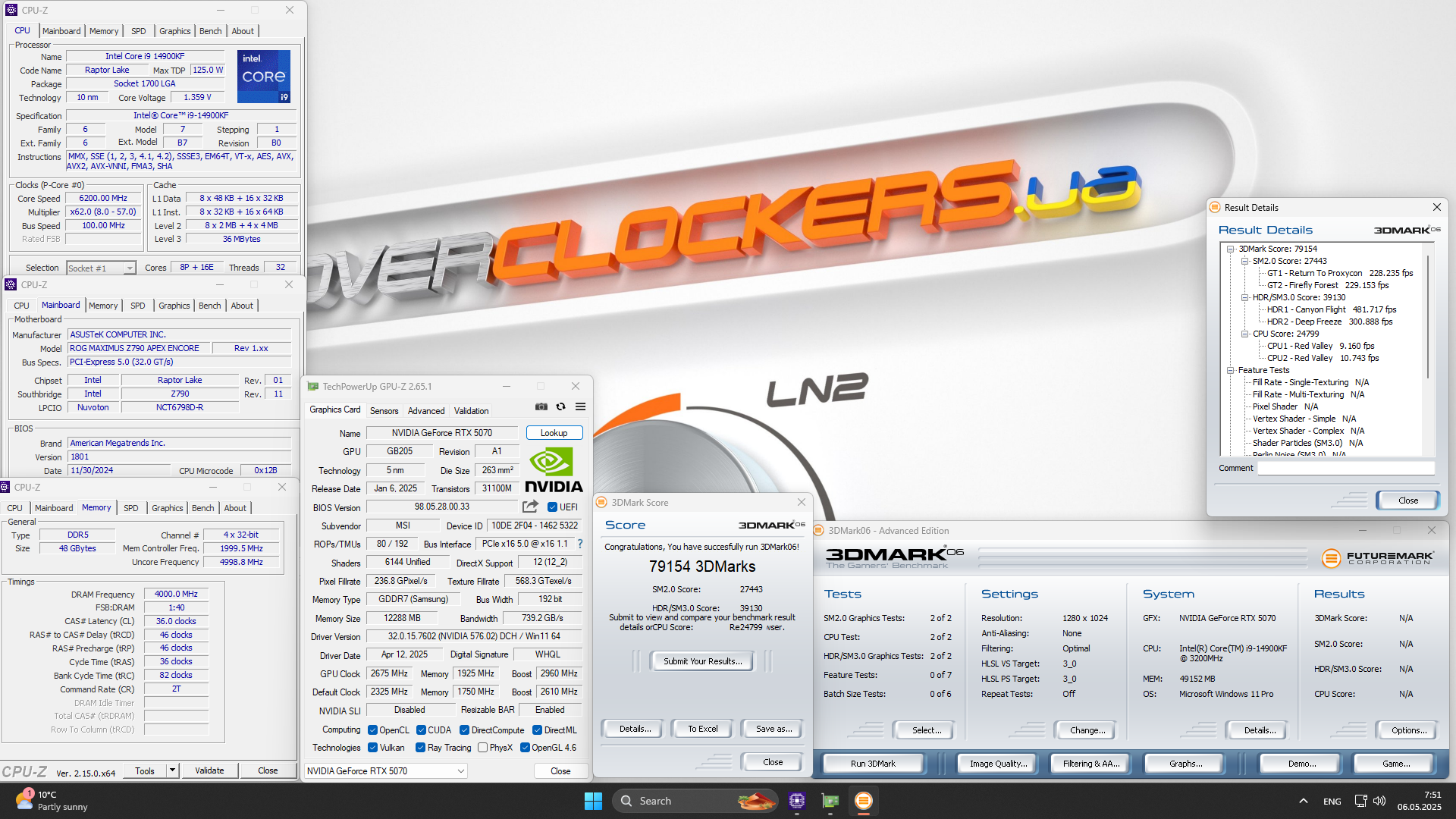This screenshot has width=1456, height=819.
Task: Click the Futuremark Corporation logo
Action: 1377,558
